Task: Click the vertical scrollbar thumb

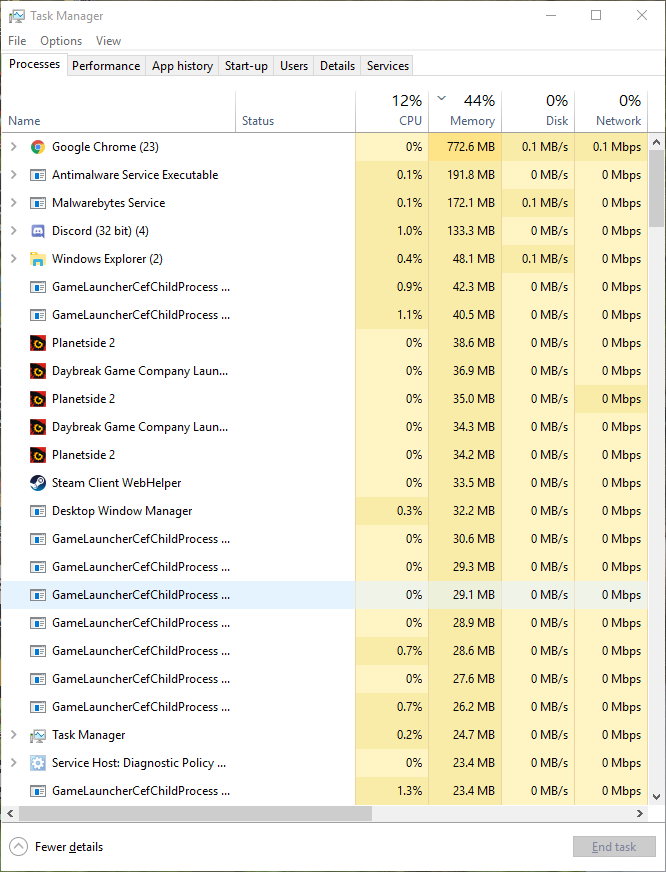Action: pos(657,188)
